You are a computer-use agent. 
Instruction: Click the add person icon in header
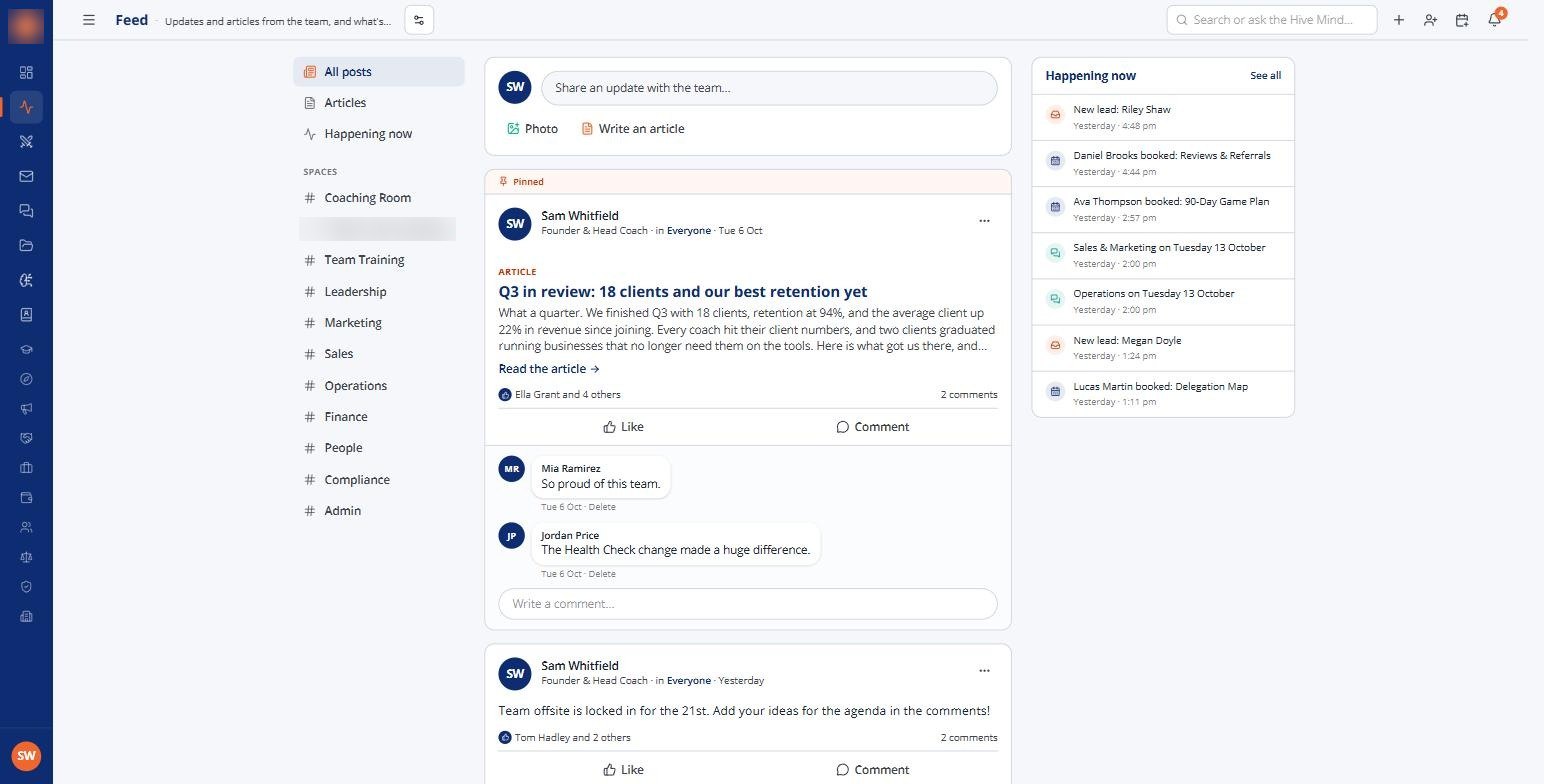[1430, 20]
